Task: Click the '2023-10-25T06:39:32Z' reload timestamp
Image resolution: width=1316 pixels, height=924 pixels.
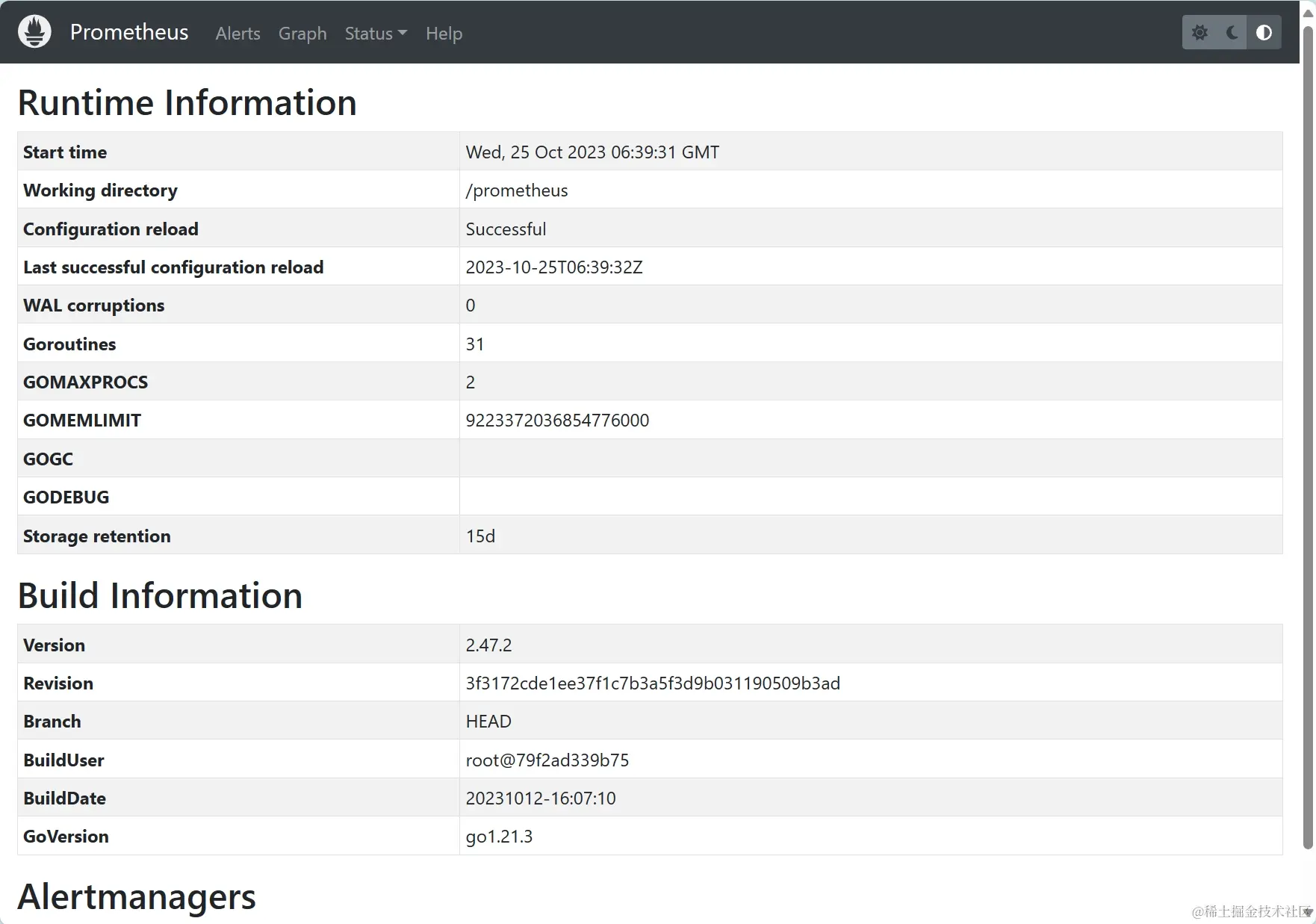Action: point(554,267)
